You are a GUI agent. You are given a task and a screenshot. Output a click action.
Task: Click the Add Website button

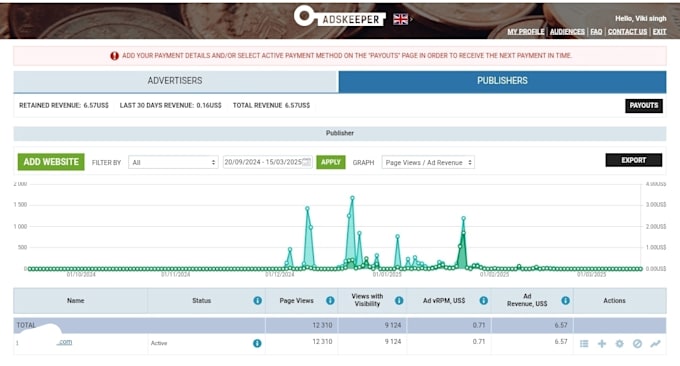[51, 162]
